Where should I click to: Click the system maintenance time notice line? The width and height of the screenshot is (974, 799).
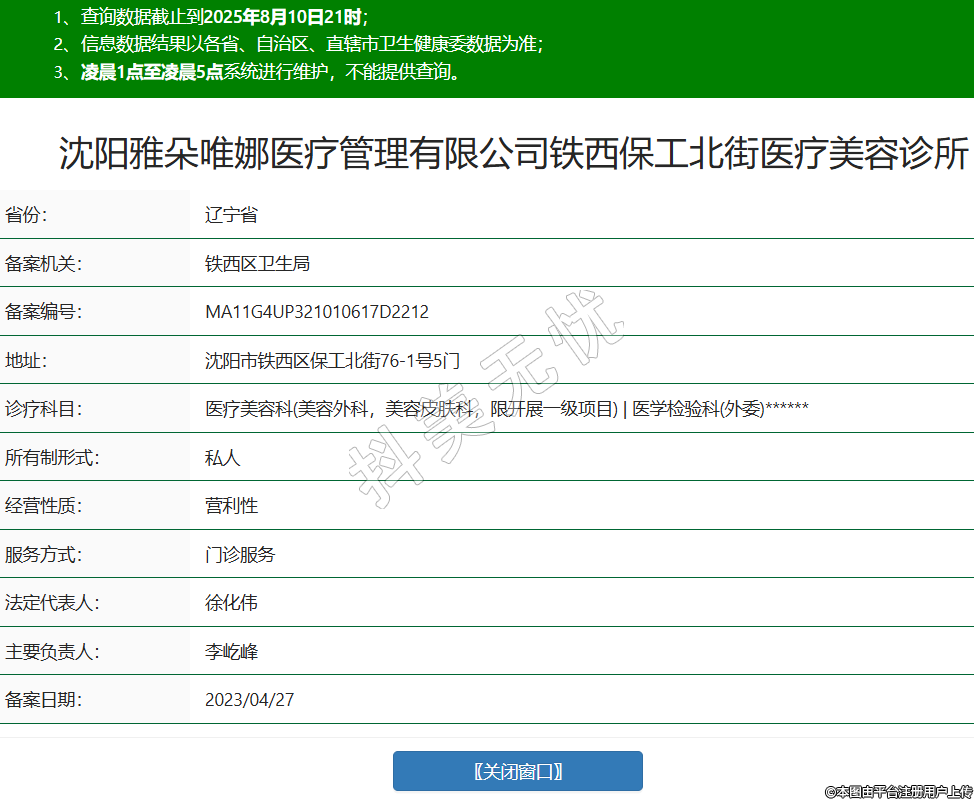click(x=258, y=72)
